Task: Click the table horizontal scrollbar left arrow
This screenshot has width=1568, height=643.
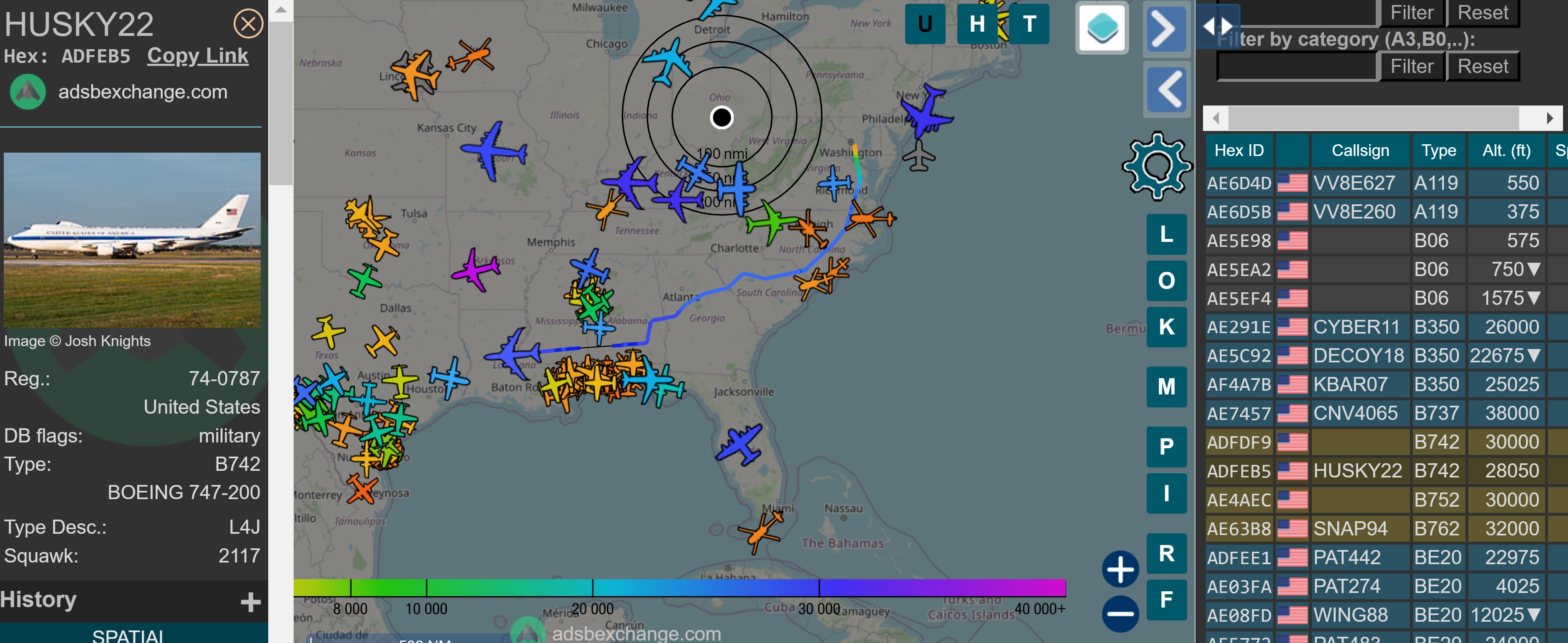Action: click(x=1216, y=118)
